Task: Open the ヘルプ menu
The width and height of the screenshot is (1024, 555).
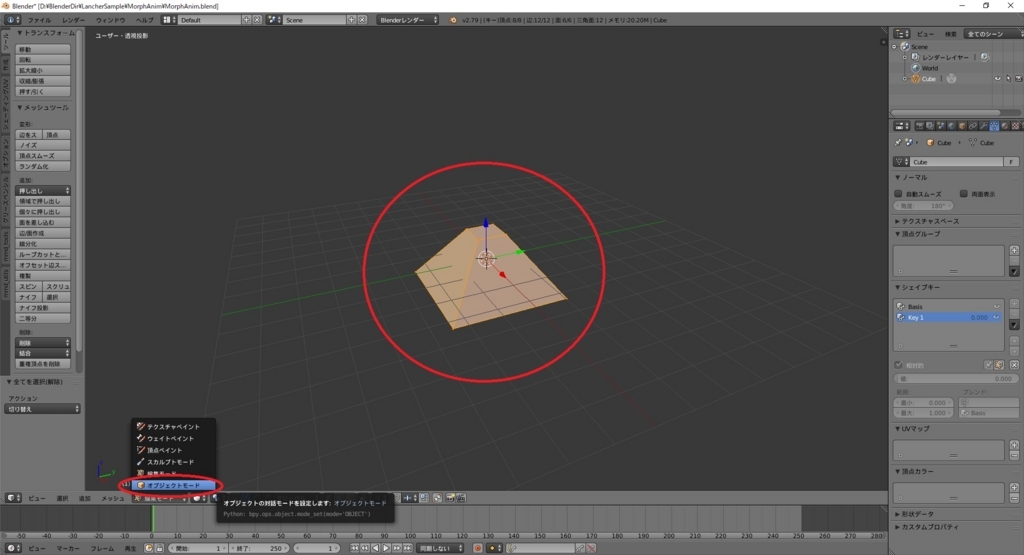Action: (144, 20)
